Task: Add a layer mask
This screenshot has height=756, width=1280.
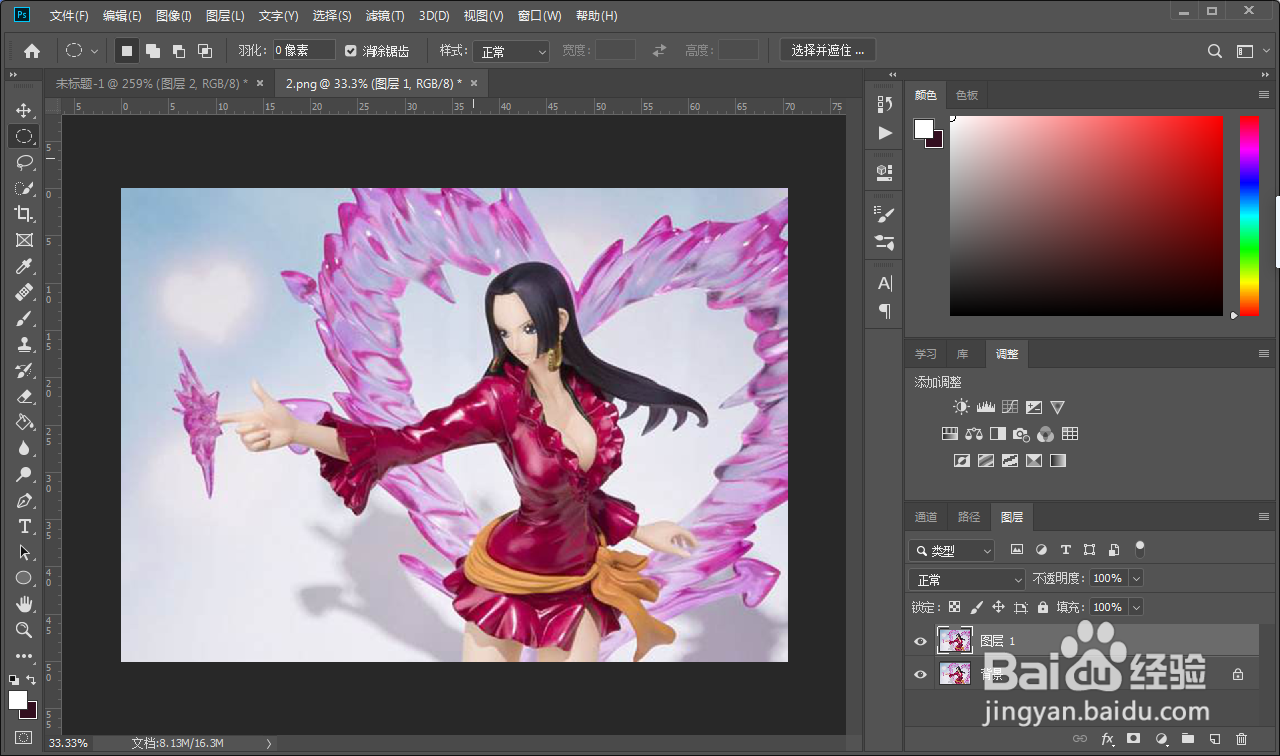Action: click(x=1134, y=739)
